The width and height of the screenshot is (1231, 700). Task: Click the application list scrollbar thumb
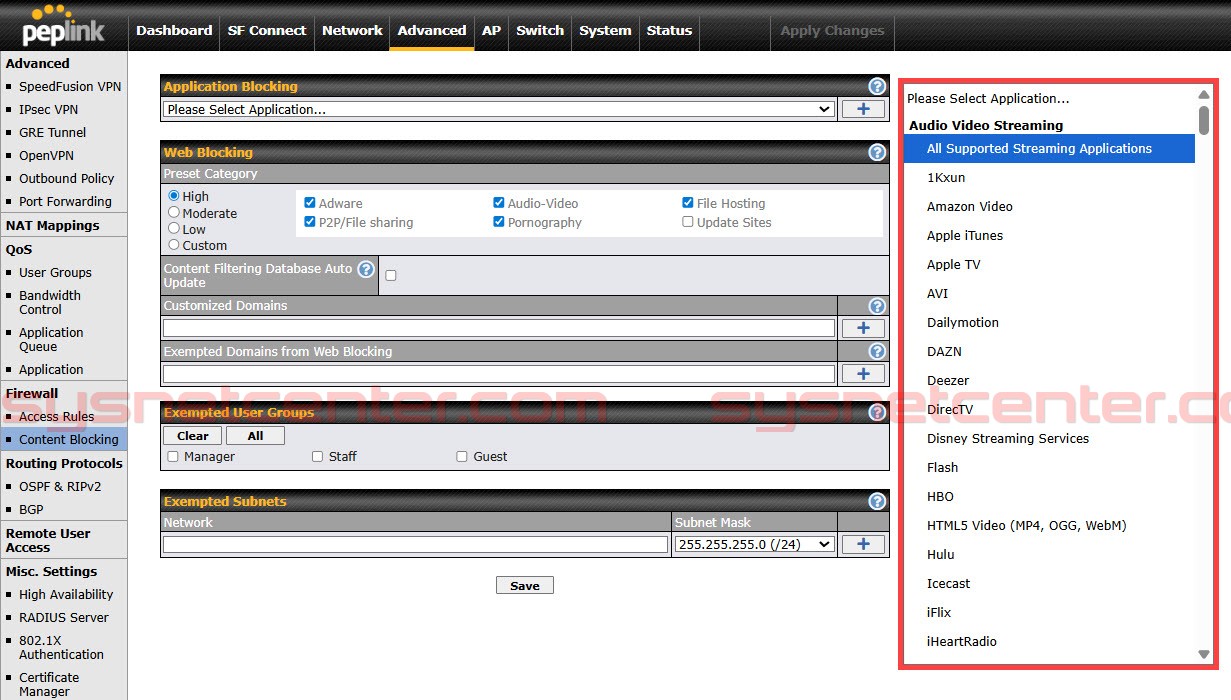1204,119
